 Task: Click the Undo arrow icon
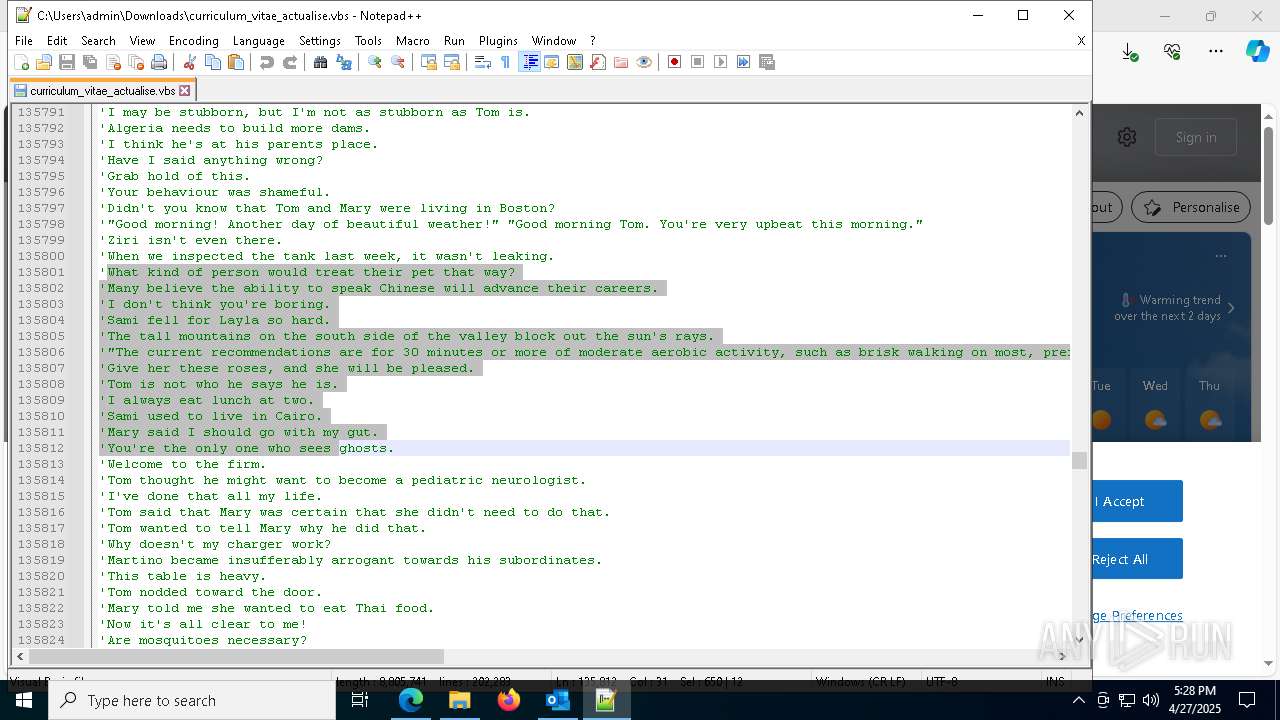[x=267, y=62]
